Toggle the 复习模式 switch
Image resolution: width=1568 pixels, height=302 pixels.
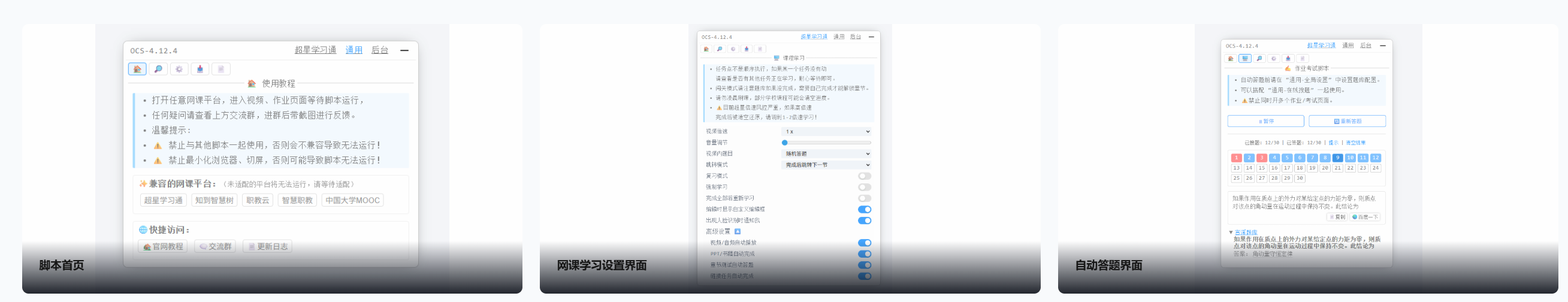(x=865, y=176)
